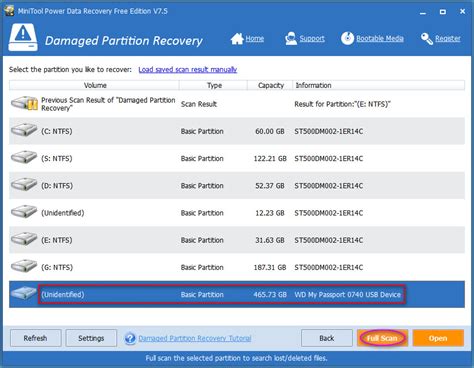Click the Damaged Partition Recovery warning drive icon
The width and height of the screenshot is (474, 368).
click(x=23, y=37)
